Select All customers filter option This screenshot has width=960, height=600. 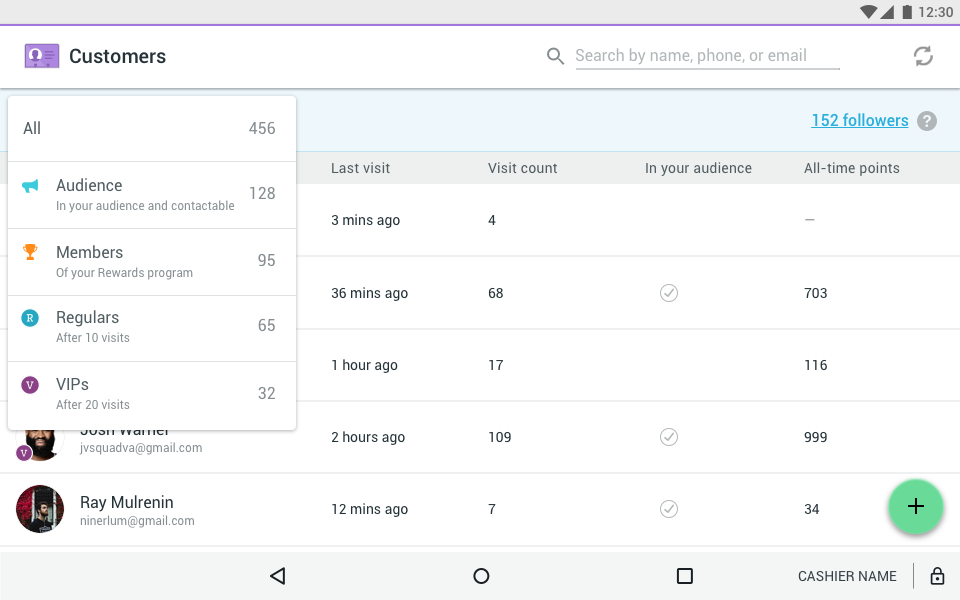[x=151, y=128]
